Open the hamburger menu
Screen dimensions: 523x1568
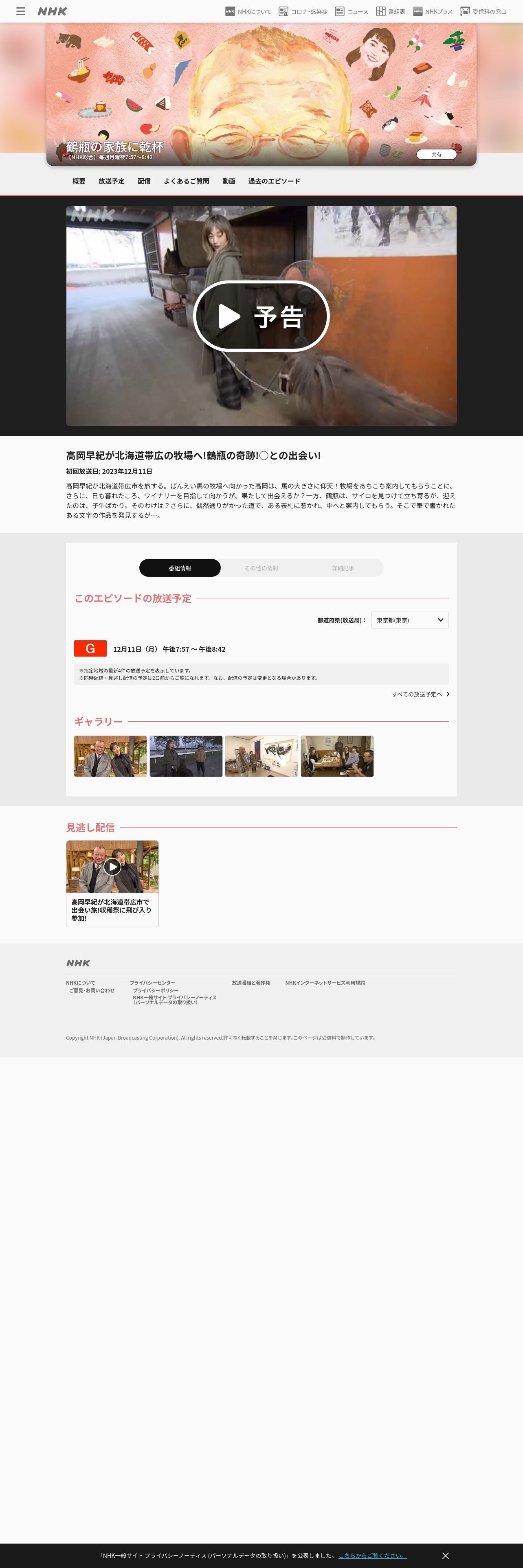(21, 11)
